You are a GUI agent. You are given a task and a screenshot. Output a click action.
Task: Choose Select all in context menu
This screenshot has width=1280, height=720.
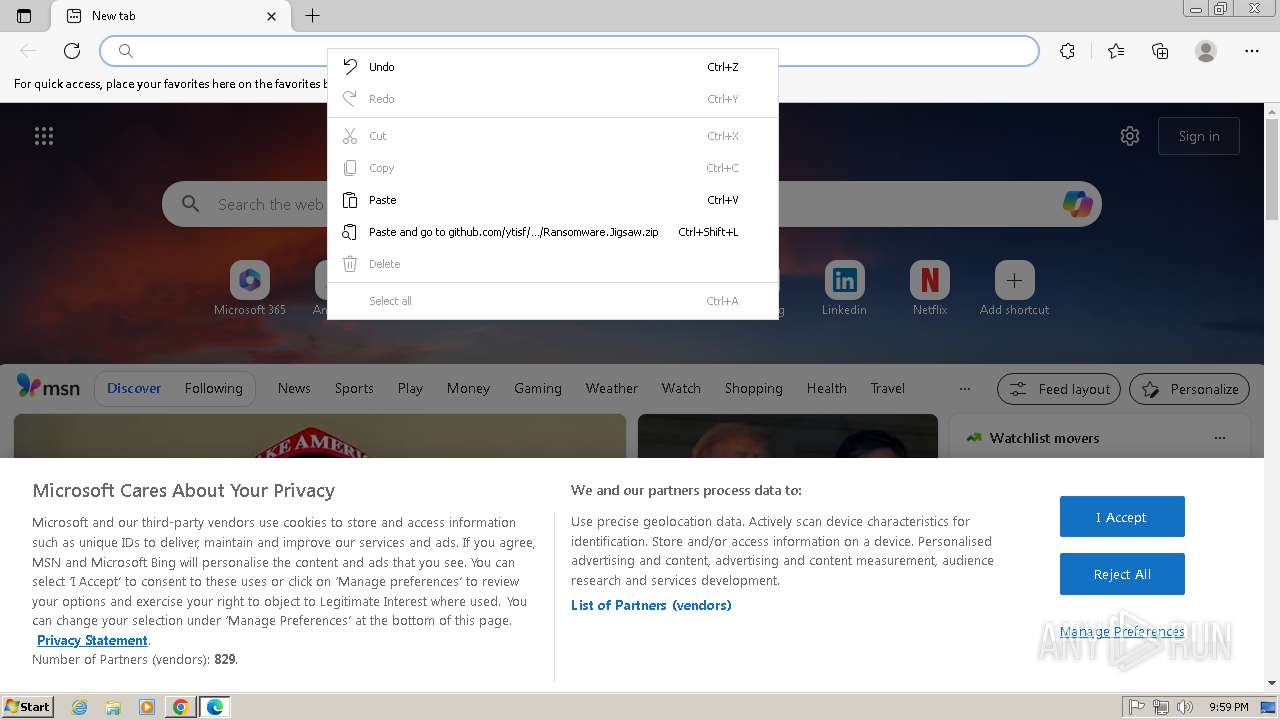click(552, 301)
